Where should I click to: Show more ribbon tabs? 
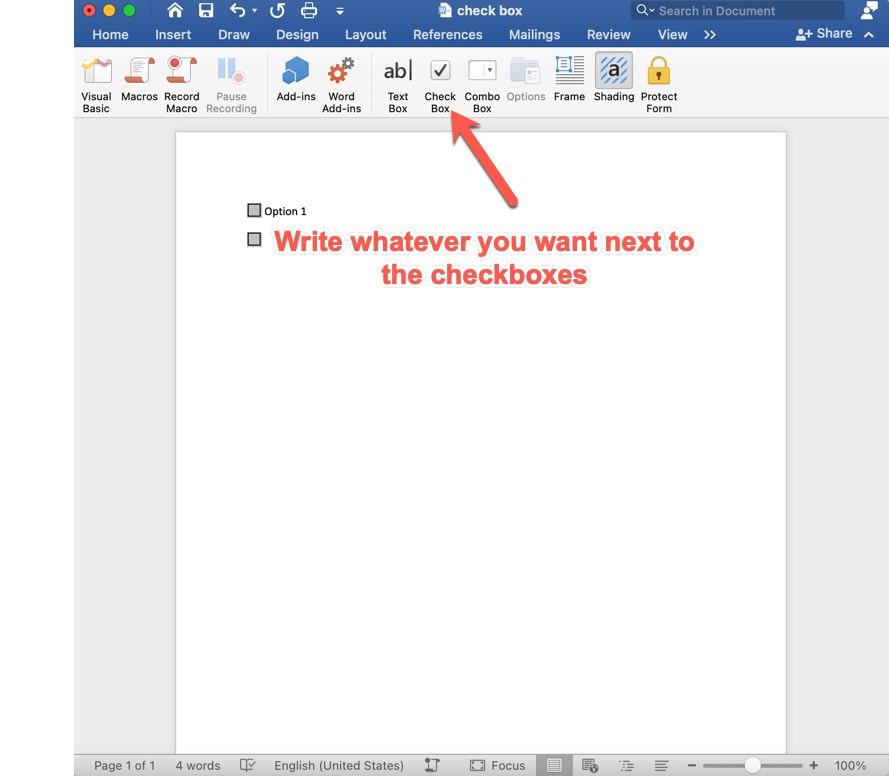[710, 35]
